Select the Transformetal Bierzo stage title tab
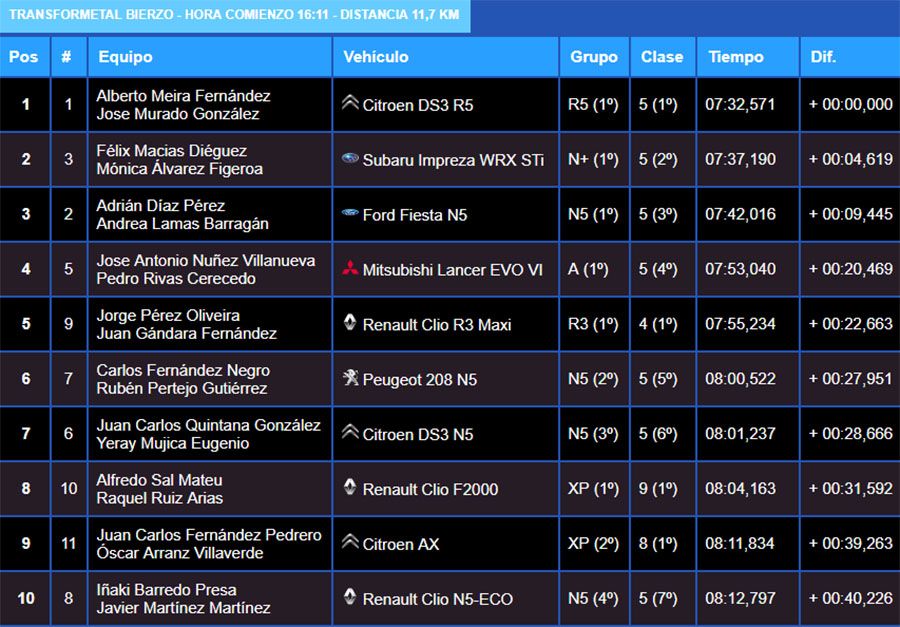This screenshot has height=627, width=900. click(x=235, y=16)
